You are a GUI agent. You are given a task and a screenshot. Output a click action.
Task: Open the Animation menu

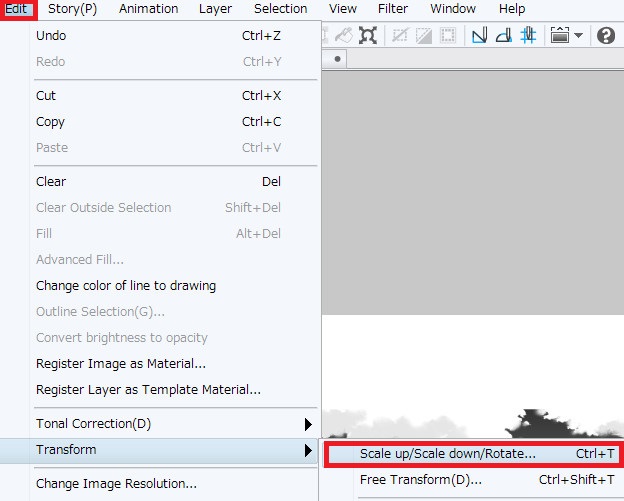click(x=148, y=9)
